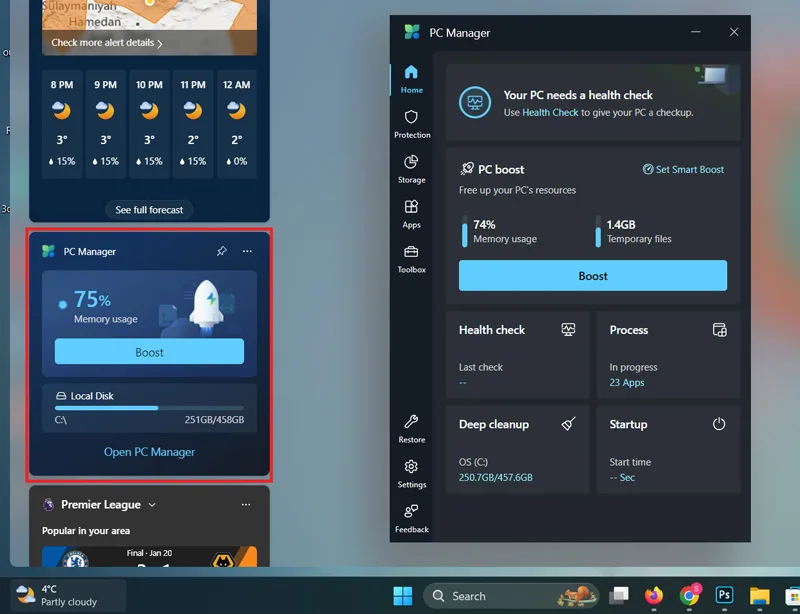This screenshot has height=614, width=800.
Task: Click the 250.7GB/457.6GB storage value
Action: point(495,477)
